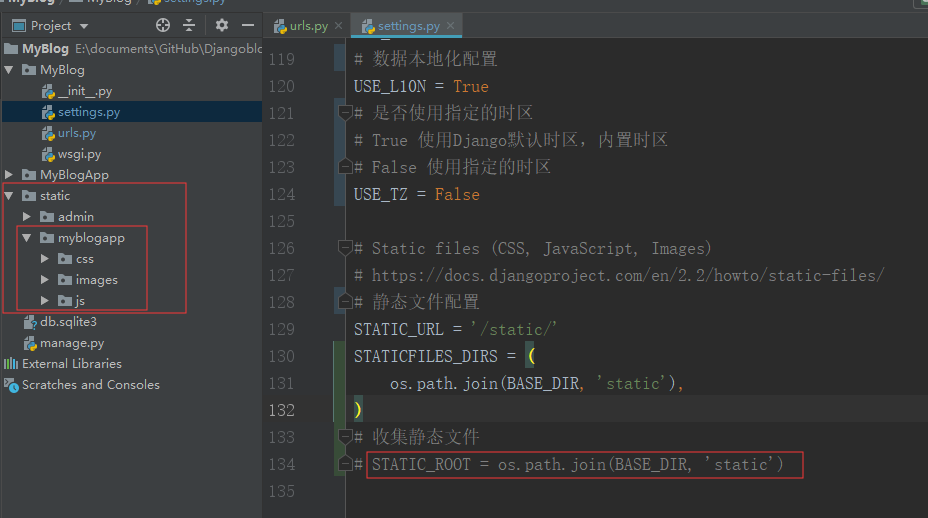Hide the Project panel with minus icon
Screen dimensions: 928x518
click(x=248, y=25)
